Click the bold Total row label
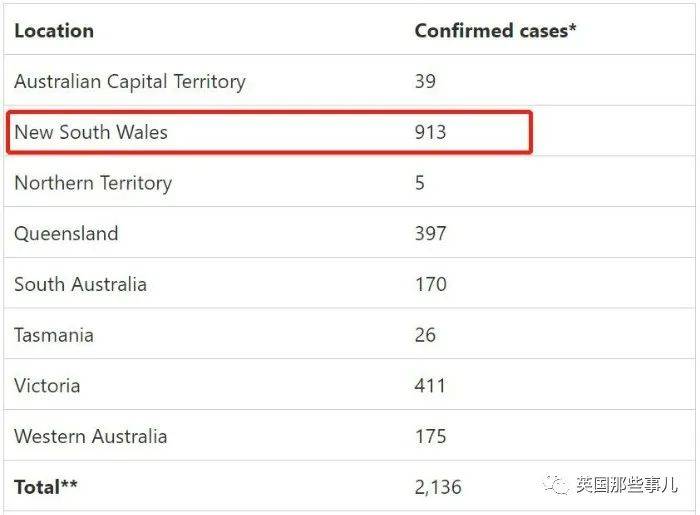The height and width of the screenshot is (515, 700). point(46,487)
